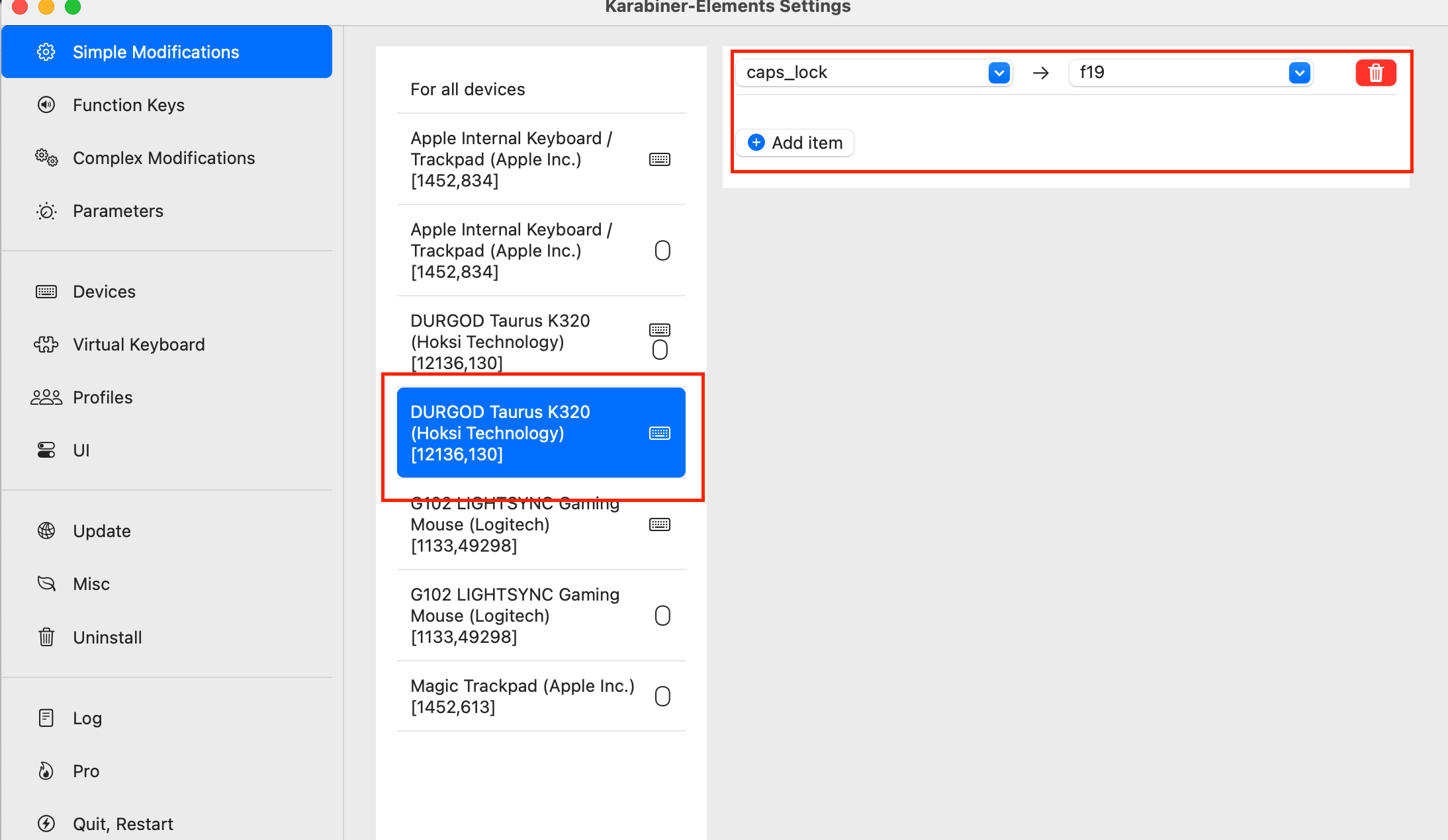
Task: Click the Quit, Restart bolt icon
Action: 46,823
